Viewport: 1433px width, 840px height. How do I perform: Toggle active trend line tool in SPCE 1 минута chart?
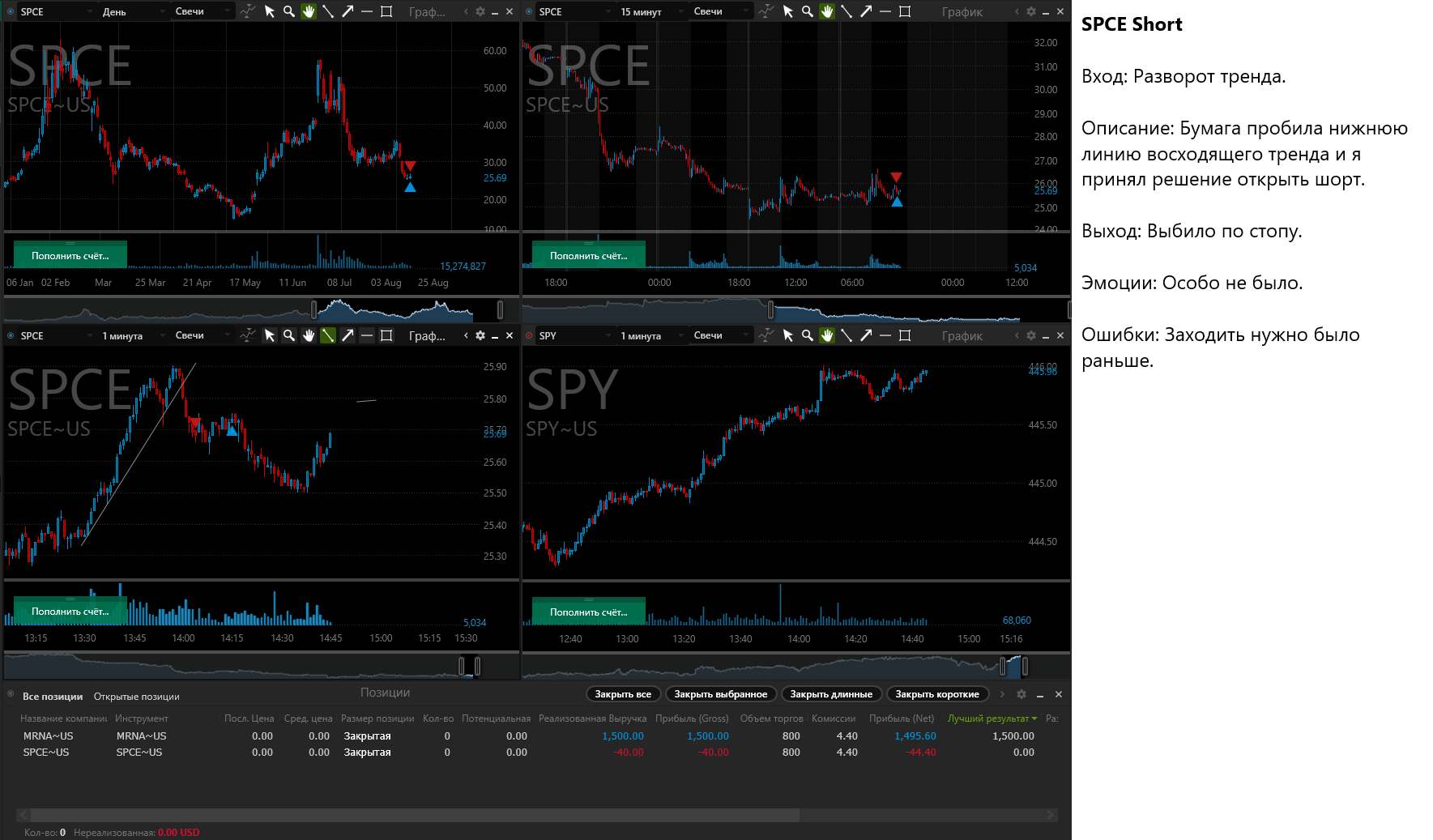(328, 335)
